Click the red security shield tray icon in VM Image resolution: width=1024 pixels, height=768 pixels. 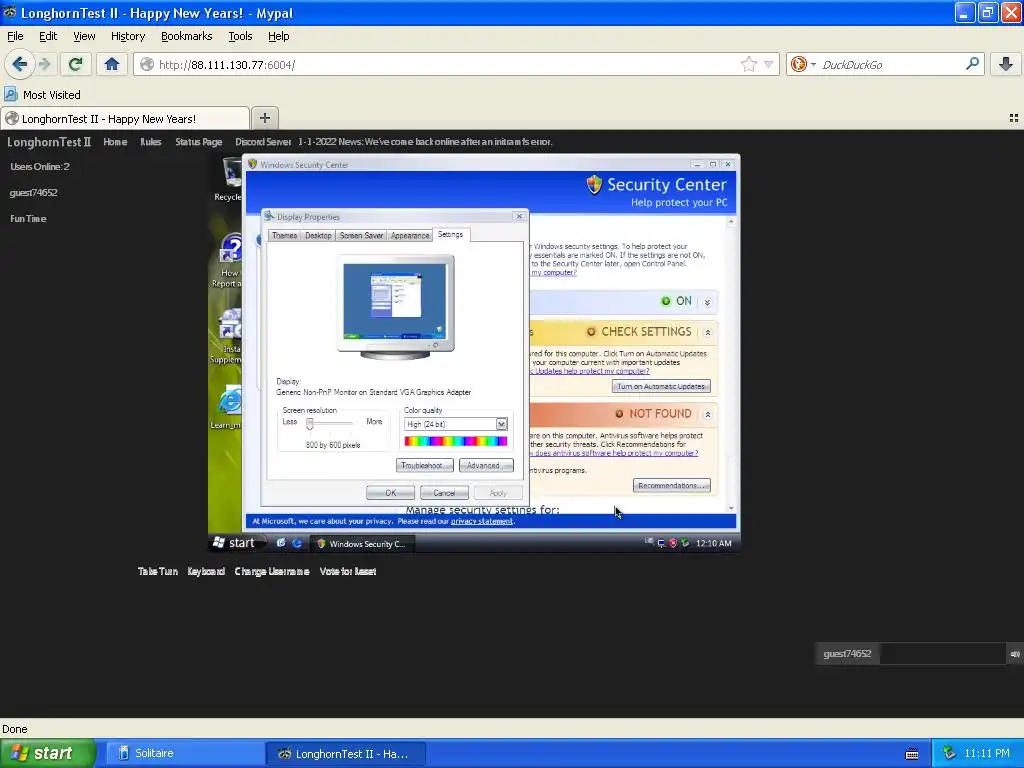pos(673,543)
